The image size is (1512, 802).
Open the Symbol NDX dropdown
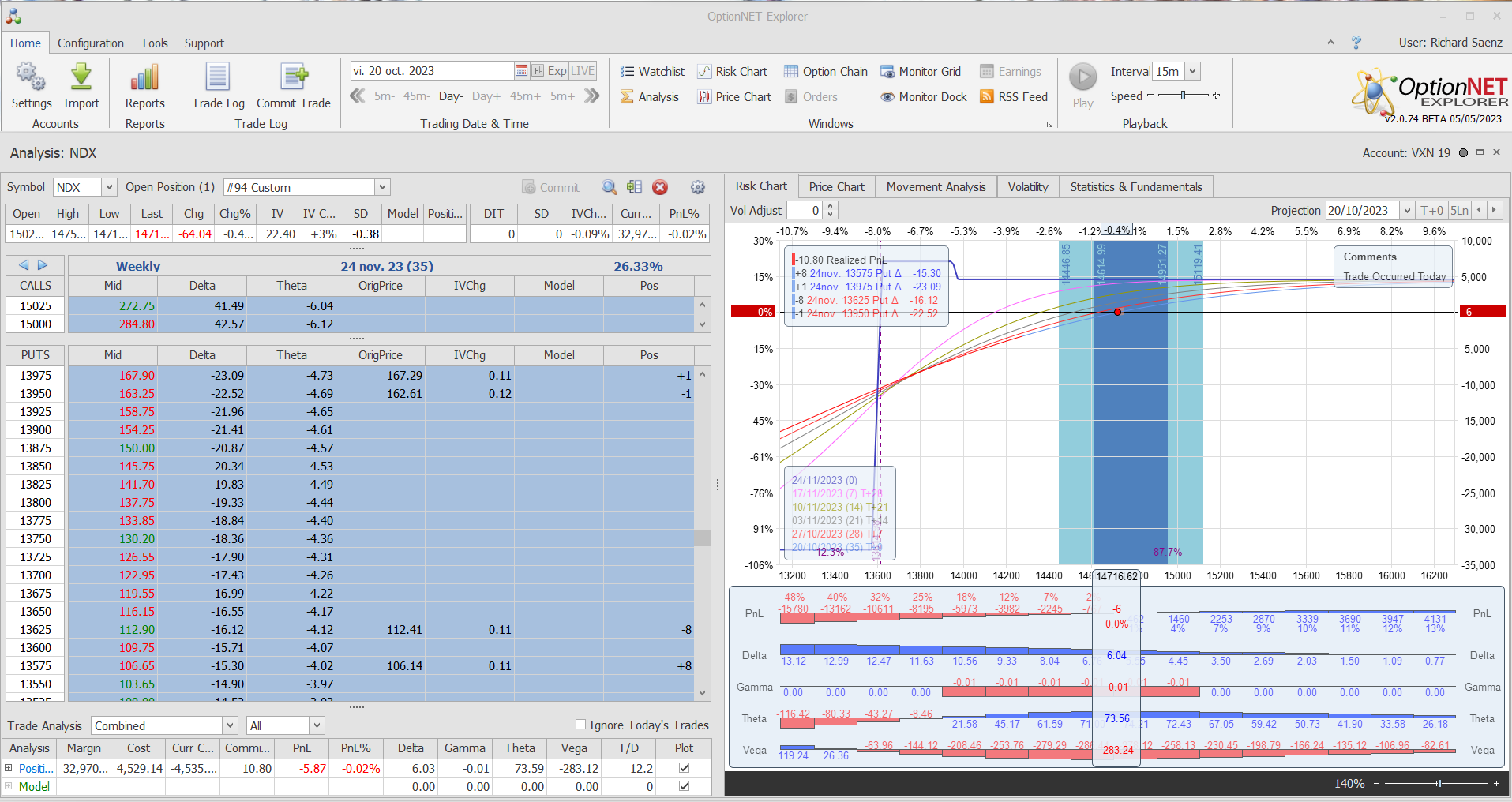pyautogui.click(x=109, y=187)
